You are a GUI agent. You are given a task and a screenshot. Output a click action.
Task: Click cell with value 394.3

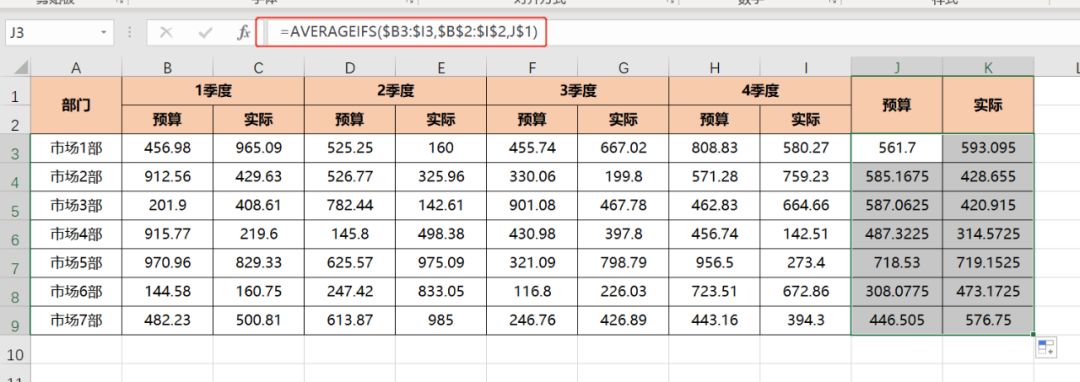pos(805,321)
